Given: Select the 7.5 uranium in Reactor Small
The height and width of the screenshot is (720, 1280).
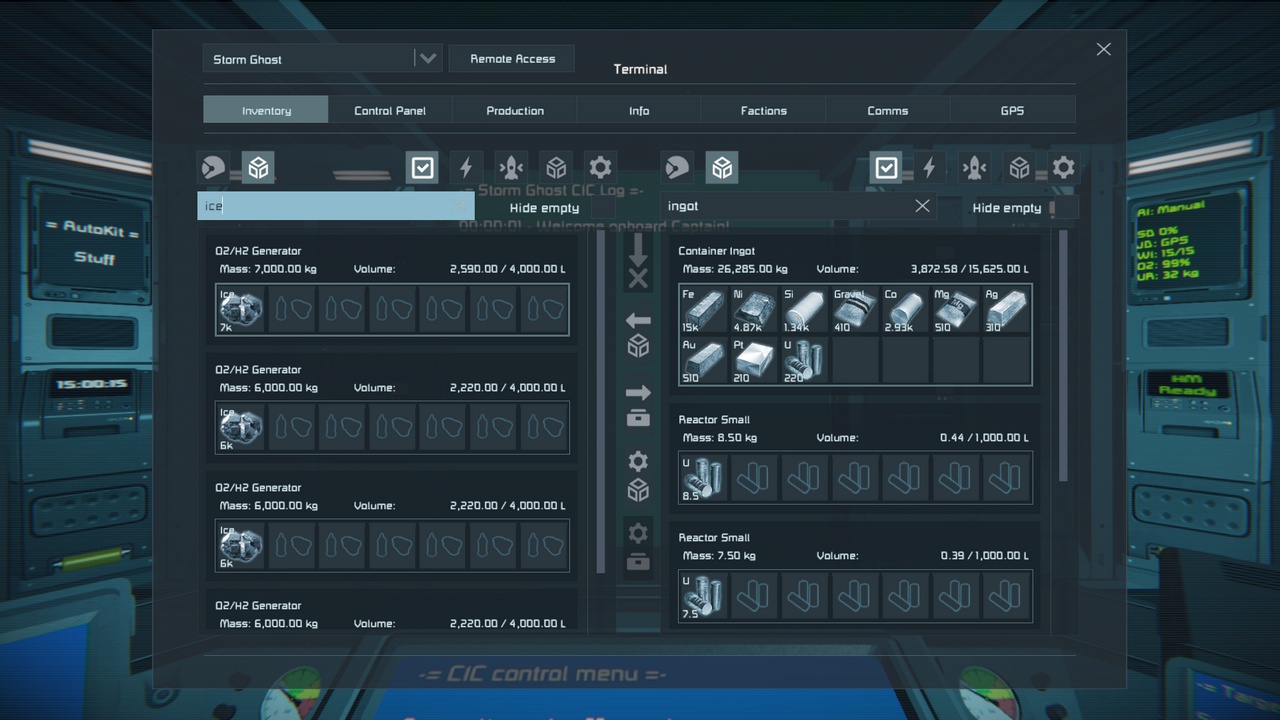Looking at the screenshot, I should pos(705,596).
